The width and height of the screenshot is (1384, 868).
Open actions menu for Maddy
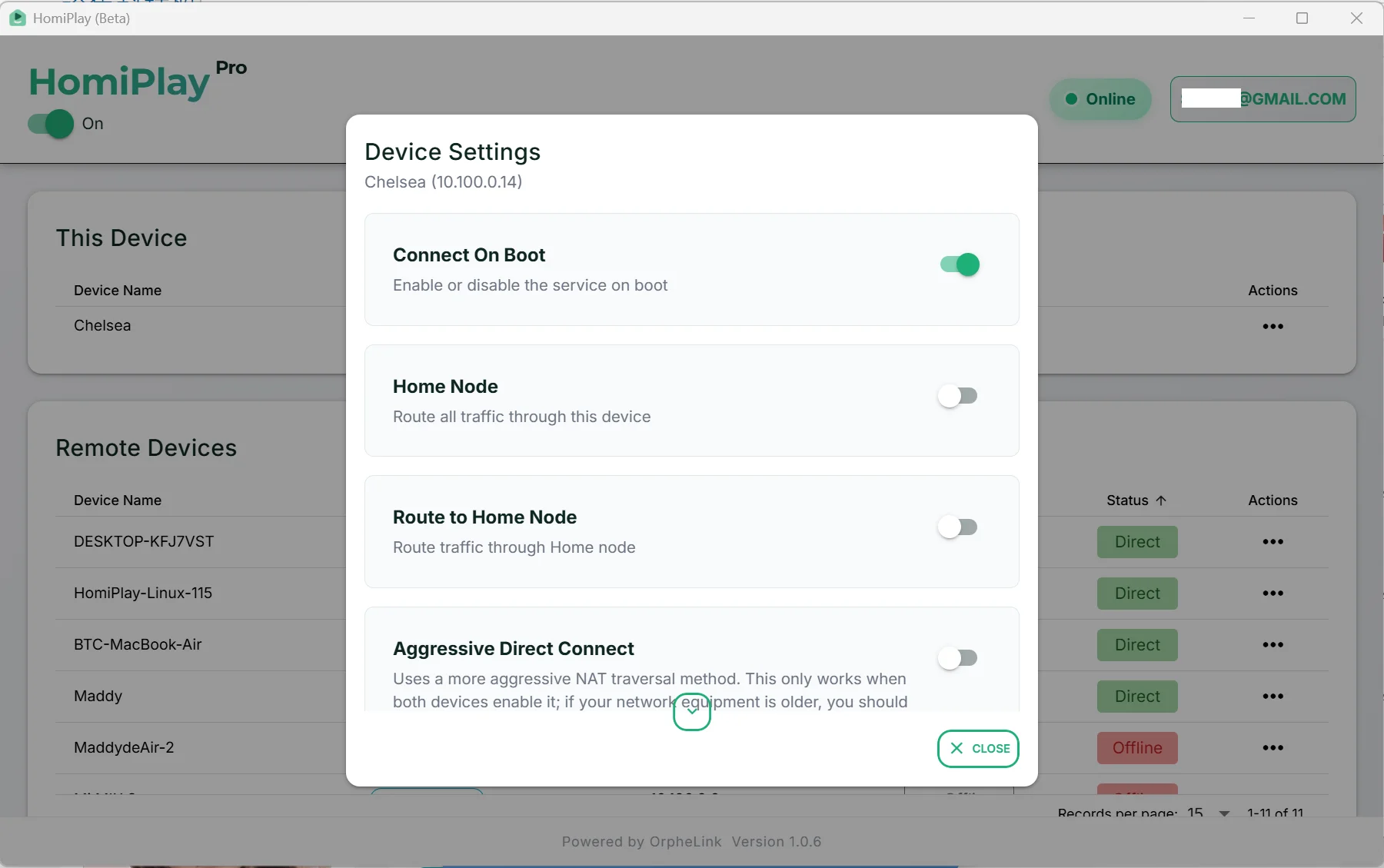tap(1273, 697)
